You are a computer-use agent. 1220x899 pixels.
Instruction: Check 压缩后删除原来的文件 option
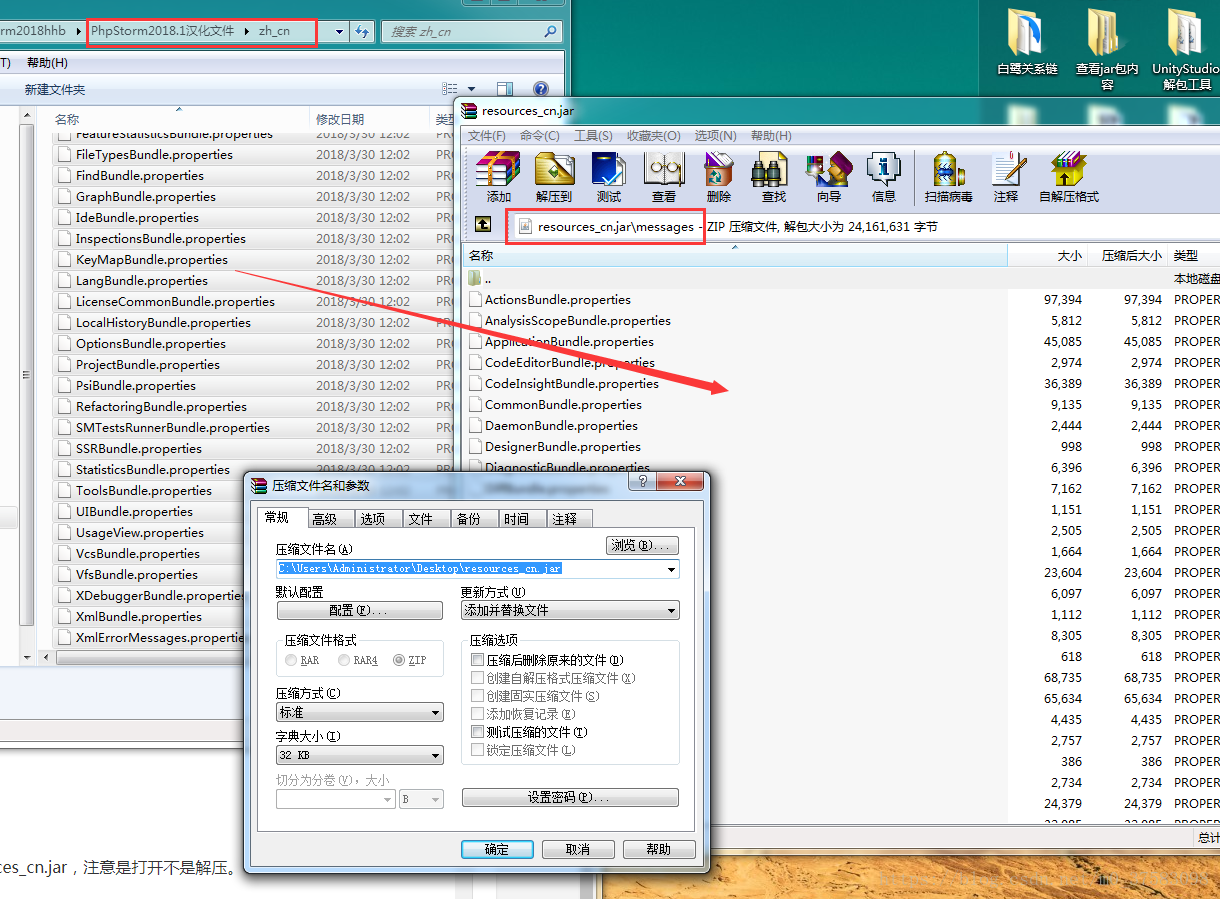click(x=477, y=660)
